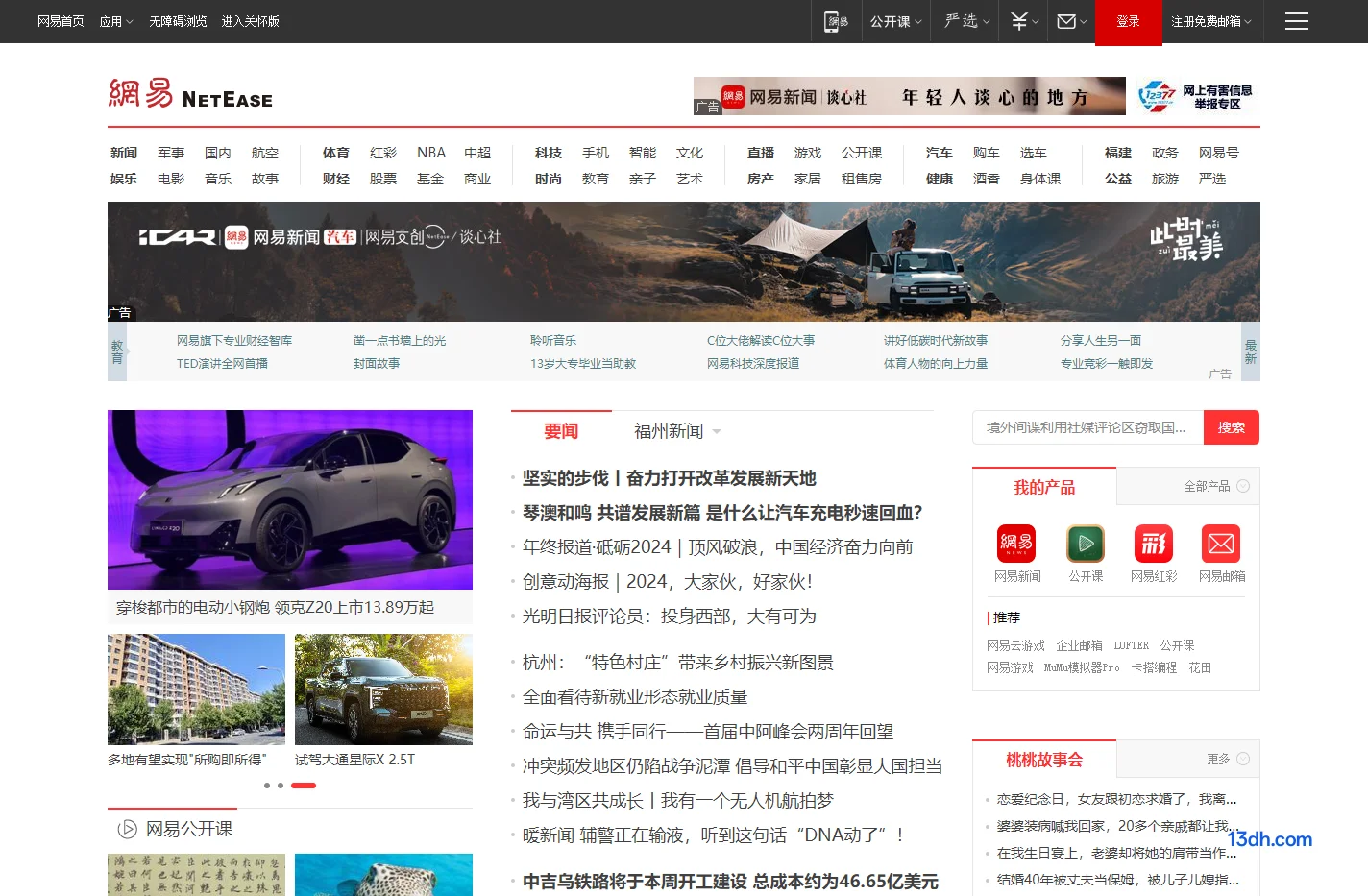1368x896 pixels.
Task: Open the 财经 navigation link
Action: click(336, 179)
